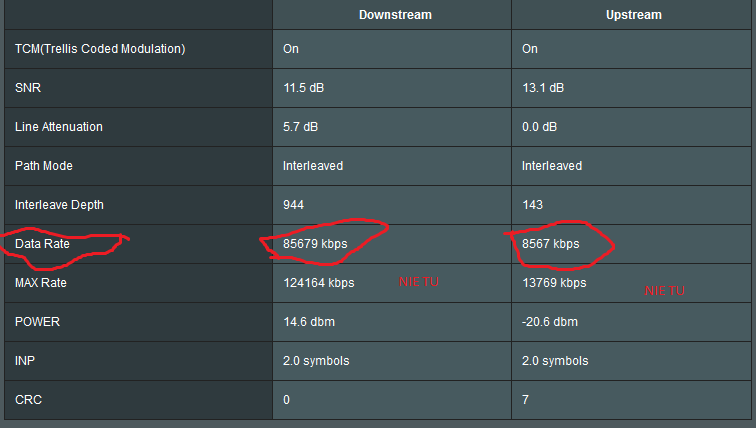Click the POWER row label

pos(38,322)
